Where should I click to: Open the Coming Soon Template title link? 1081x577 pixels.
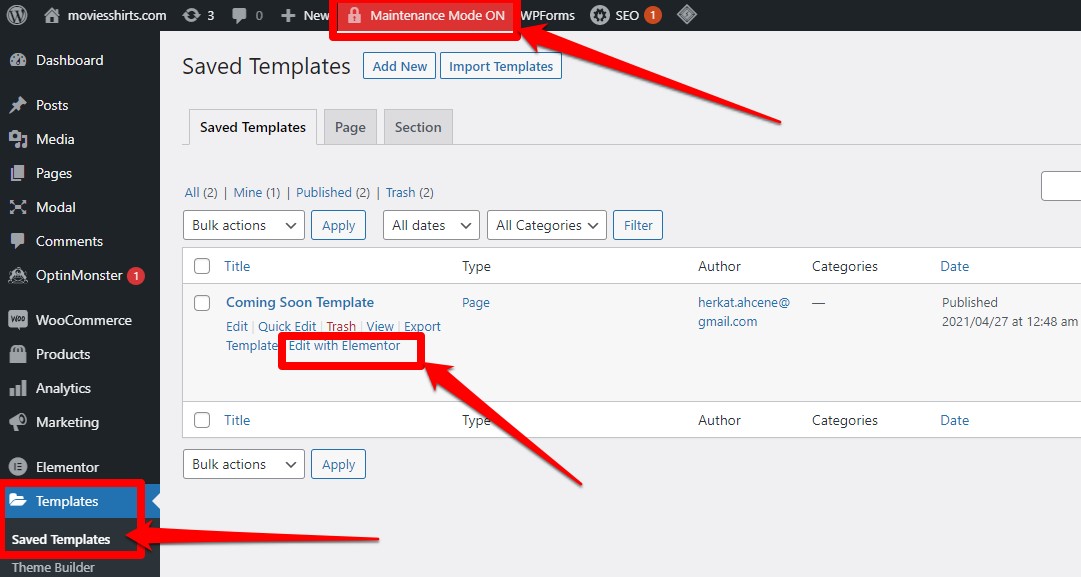tap(300, 303)
